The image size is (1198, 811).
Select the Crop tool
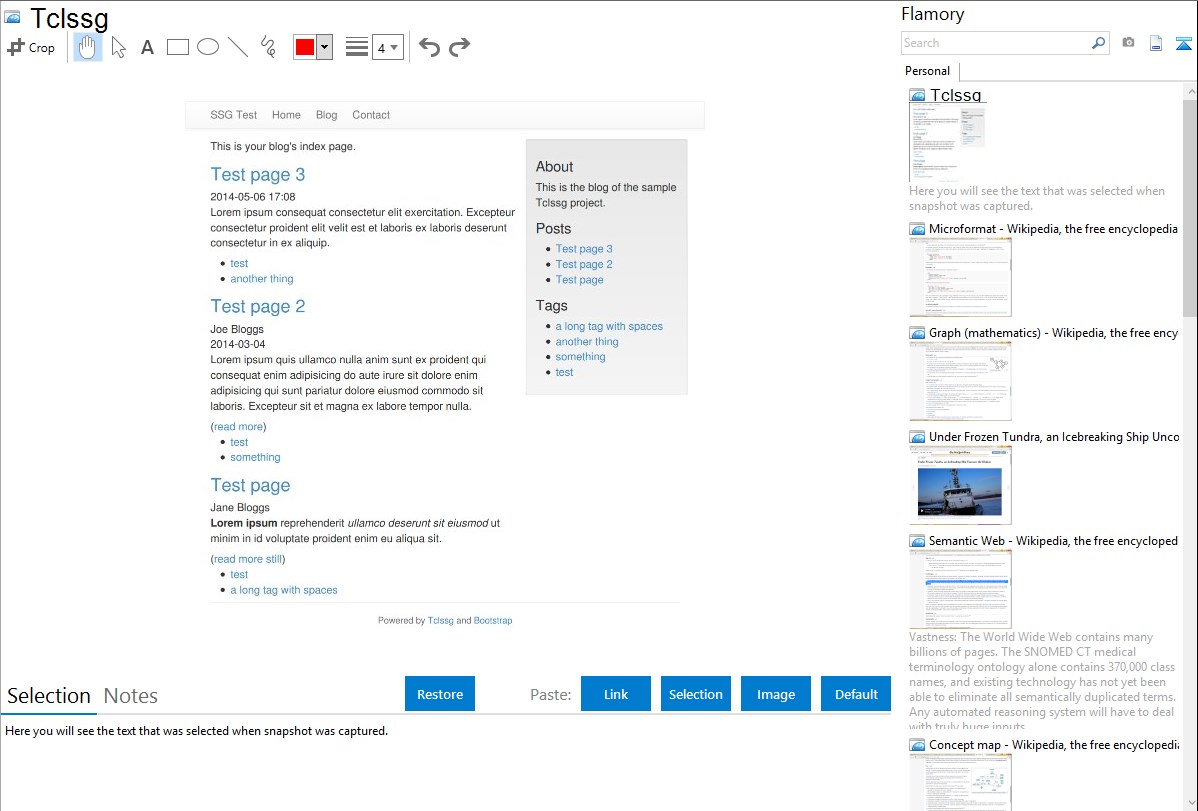click(31, 47)
